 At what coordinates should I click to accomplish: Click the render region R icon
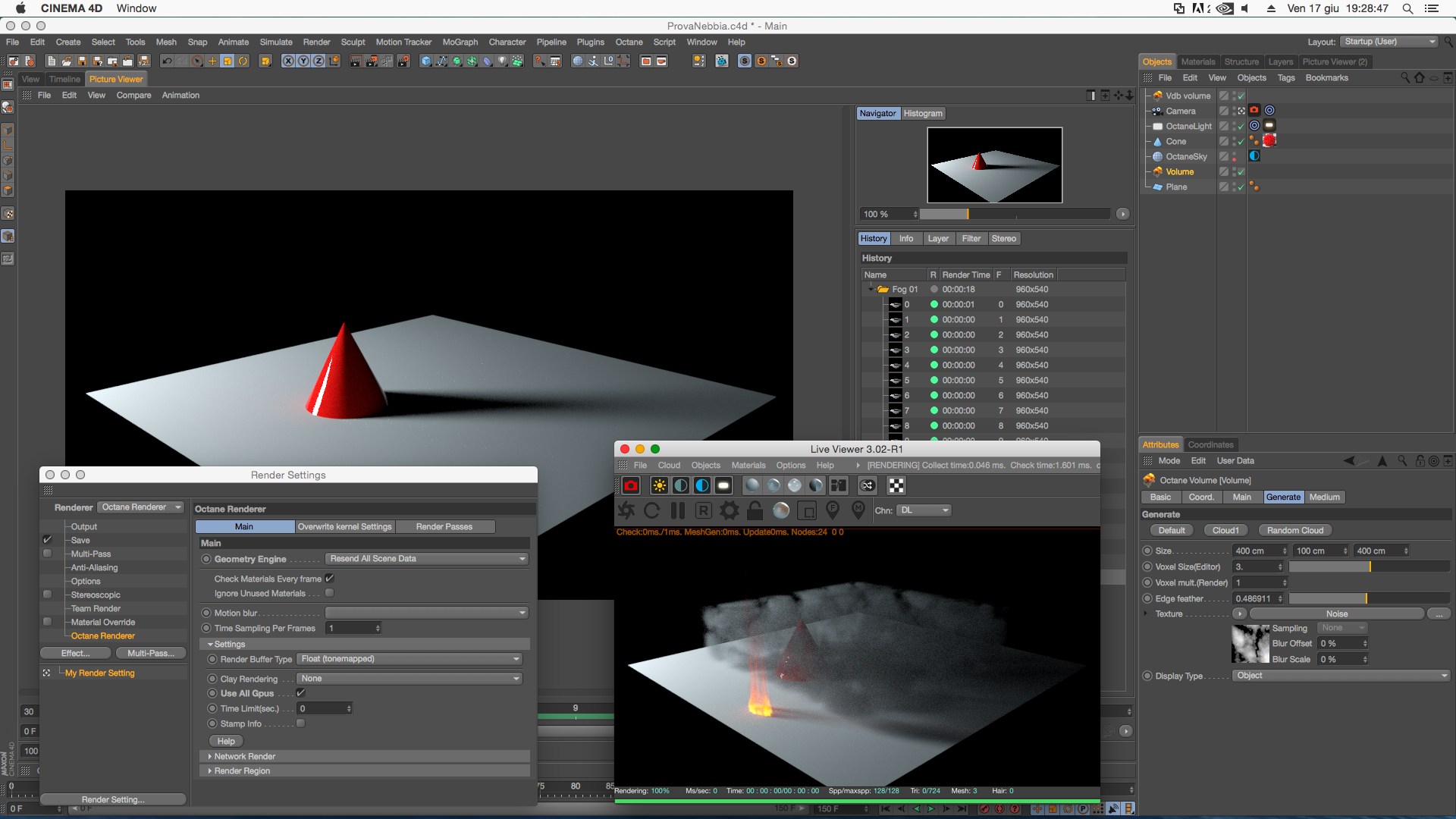703,510
